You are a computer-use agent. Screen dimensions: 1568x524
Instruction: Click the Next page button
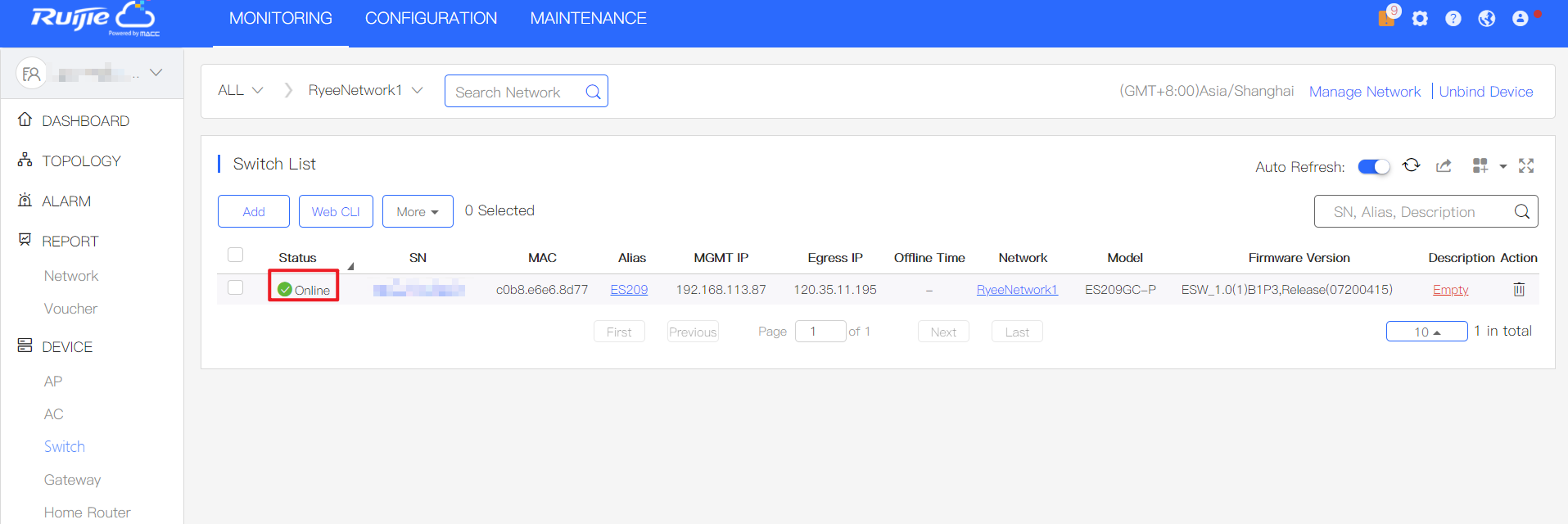click(943, 332)
